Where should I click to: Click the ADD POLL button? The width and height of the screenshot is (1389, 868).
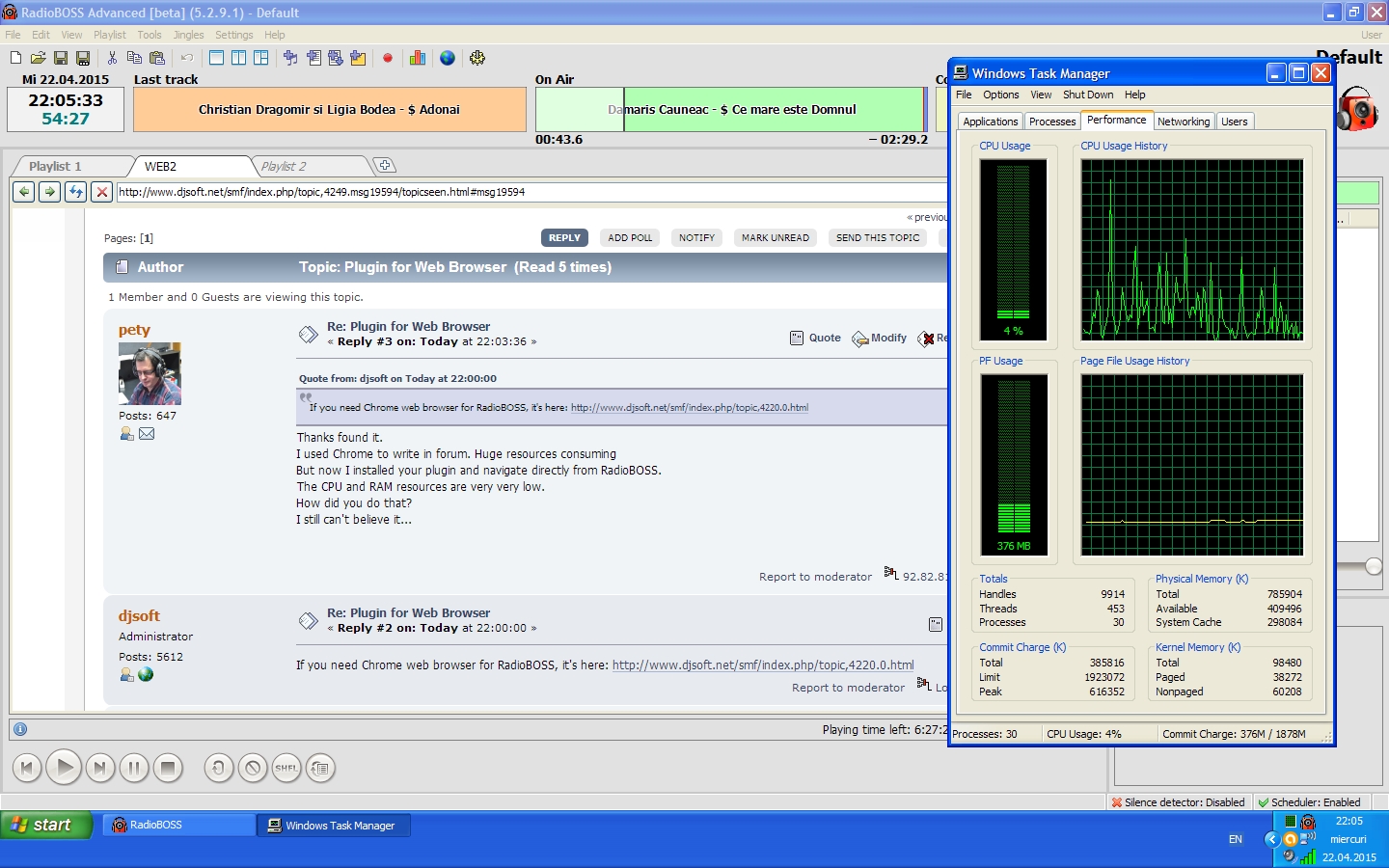[x=630, y=237]
